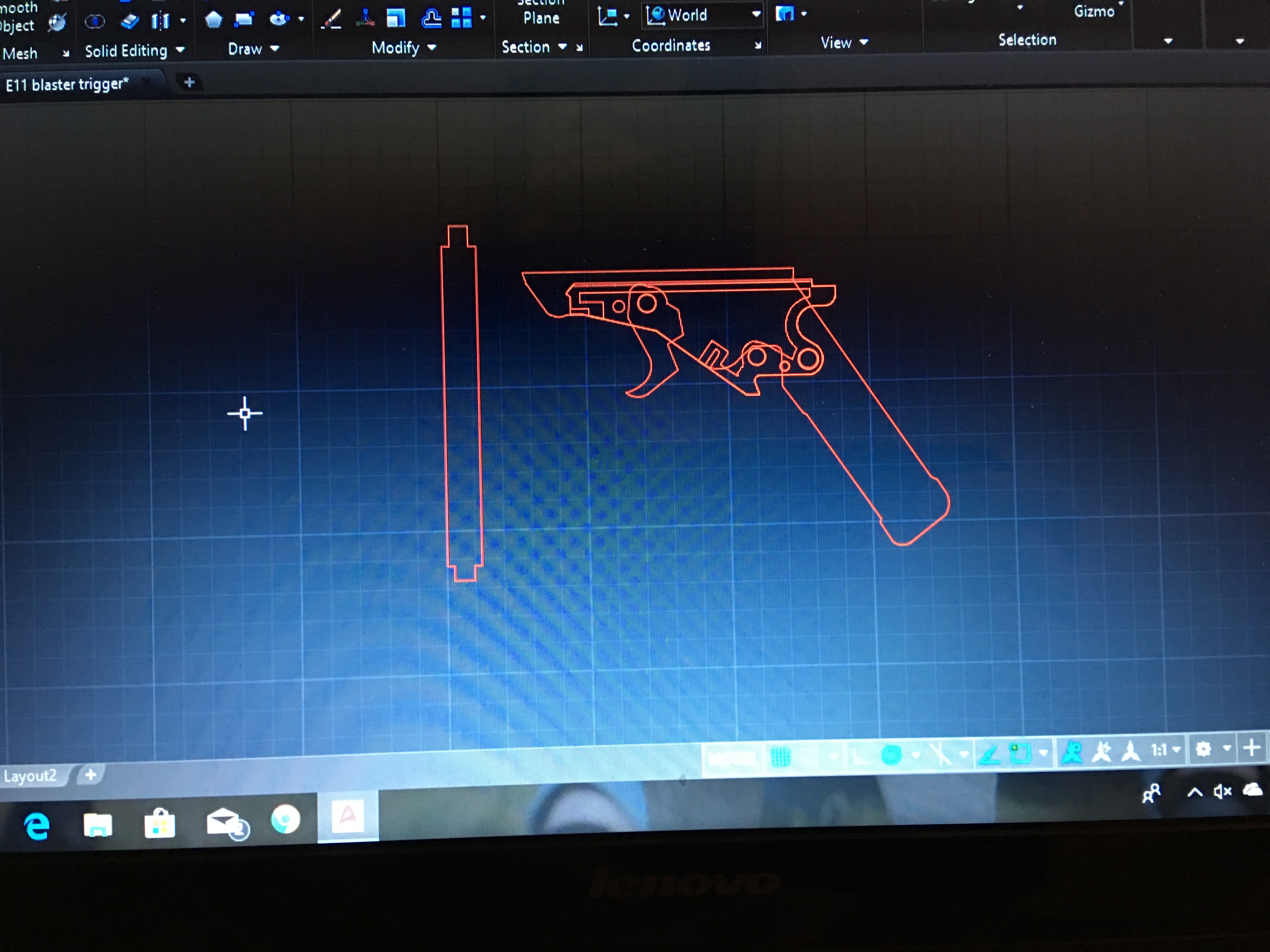Click the Mesh panel label
Image resolution: width=1270 pixels, height=952 pixels.
(x=20, y=54)
